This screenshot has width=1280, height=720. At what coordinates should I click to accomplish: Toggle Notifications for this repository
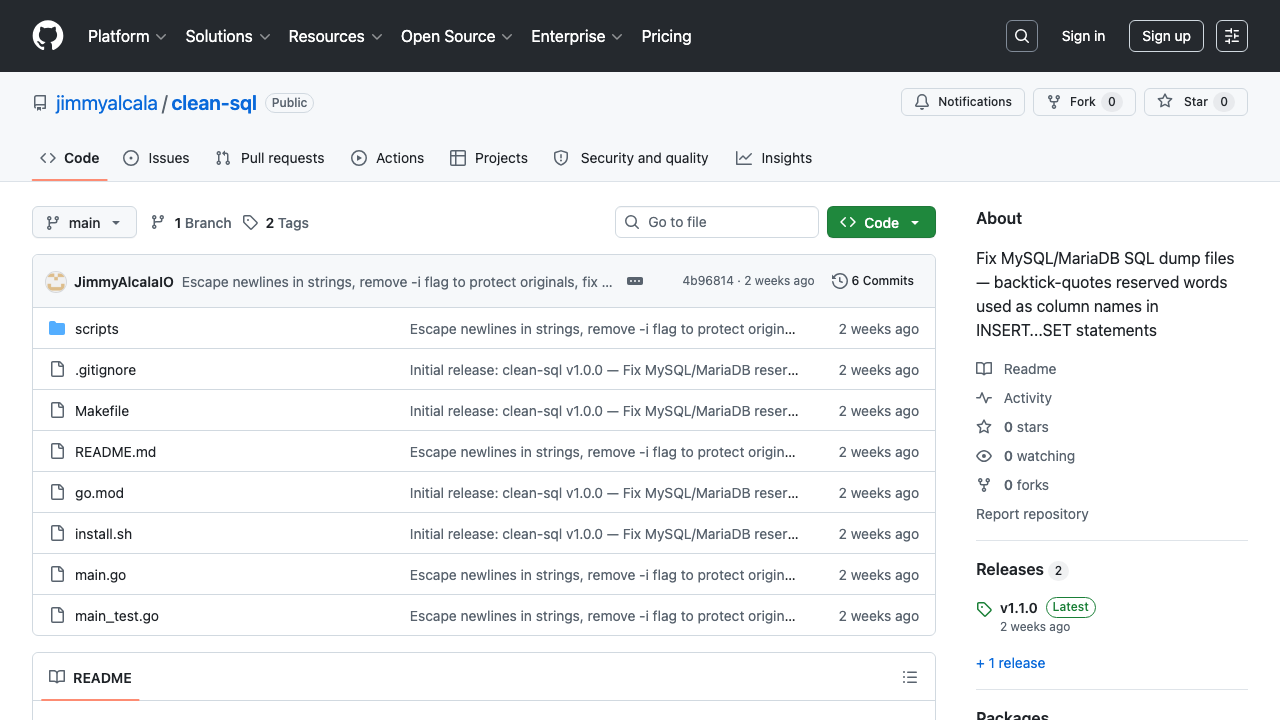click(x=964, y=102)
